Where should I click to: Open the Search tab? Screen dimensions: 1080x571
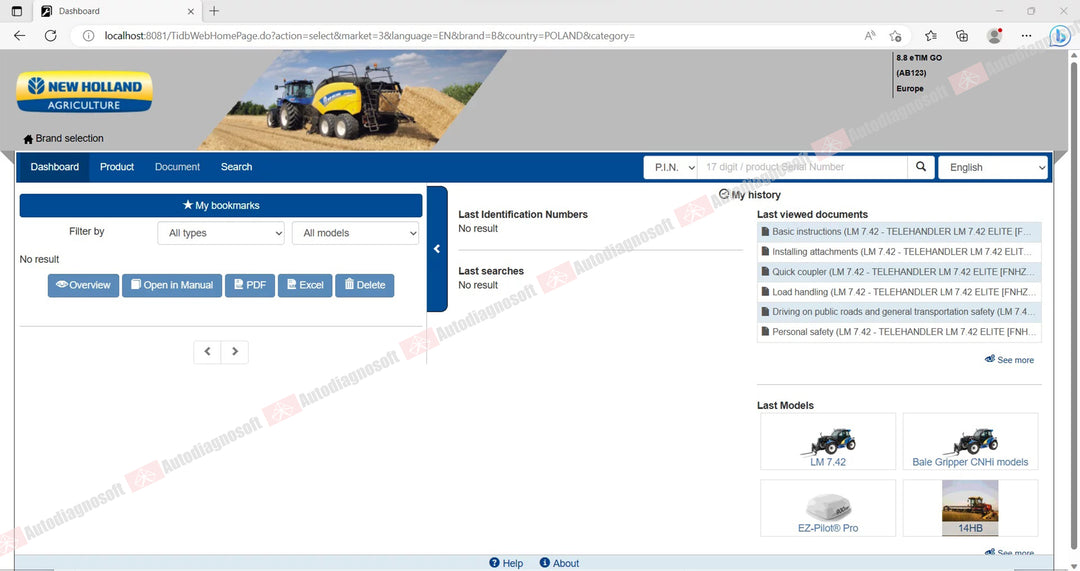tap(236, 167)
